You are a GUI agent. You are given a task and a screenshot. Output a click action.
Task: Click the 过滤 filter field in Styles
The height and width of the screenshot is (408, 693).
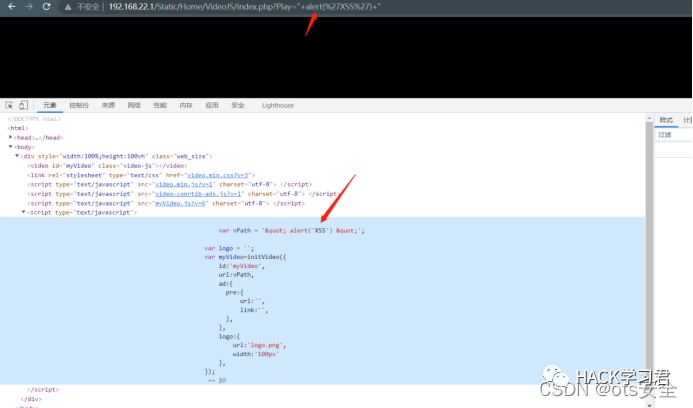tap(673, 135)
